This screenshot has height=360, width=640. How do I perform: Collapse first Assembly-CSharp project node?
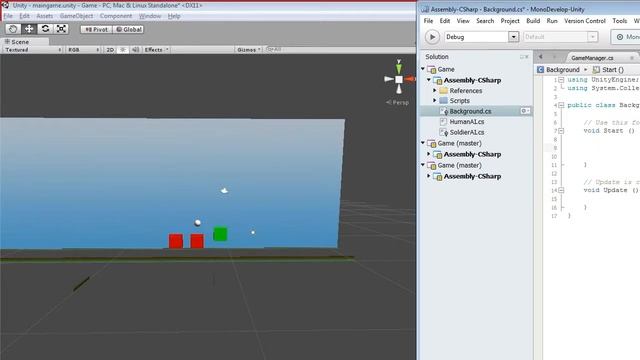click(x=429, y=80)
